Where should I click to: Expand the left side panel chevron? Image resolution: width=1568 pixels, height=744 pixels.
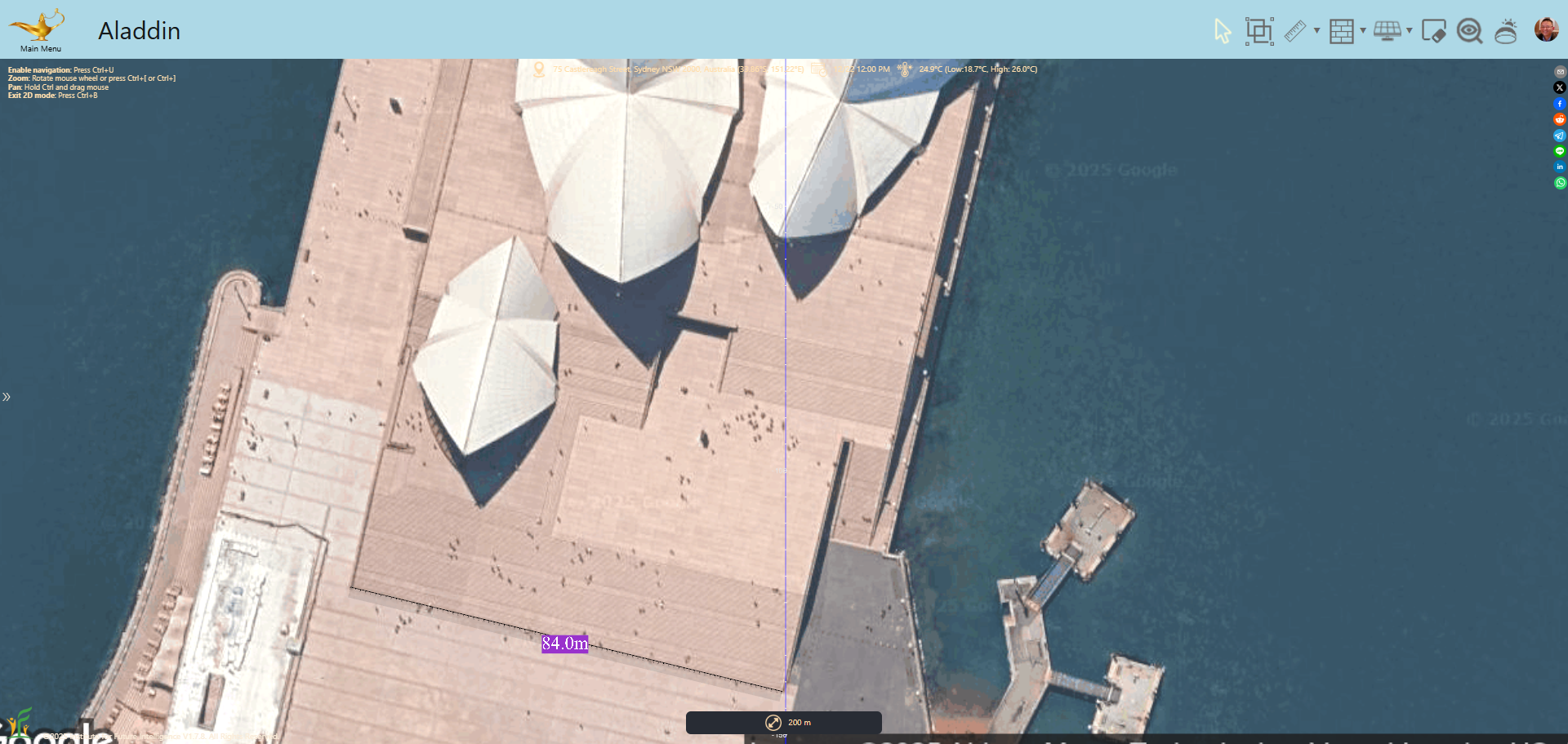[7, 397]
